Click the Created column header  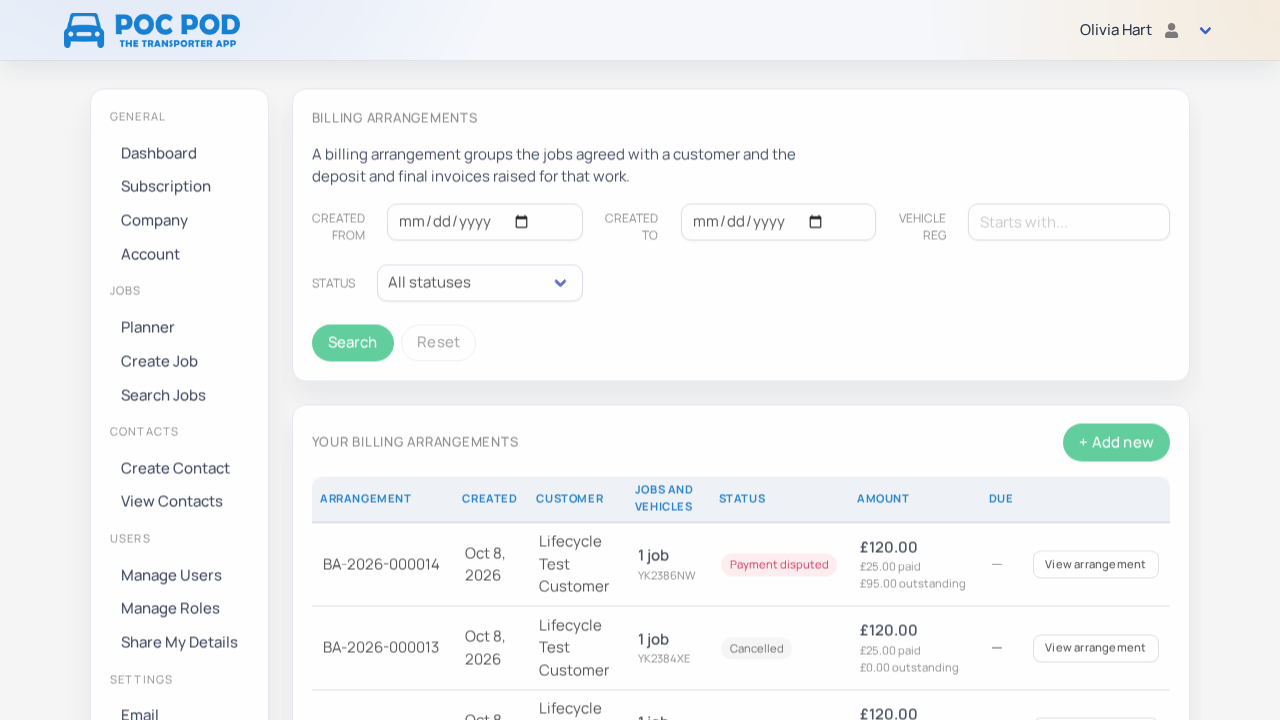tap(490, 499)
